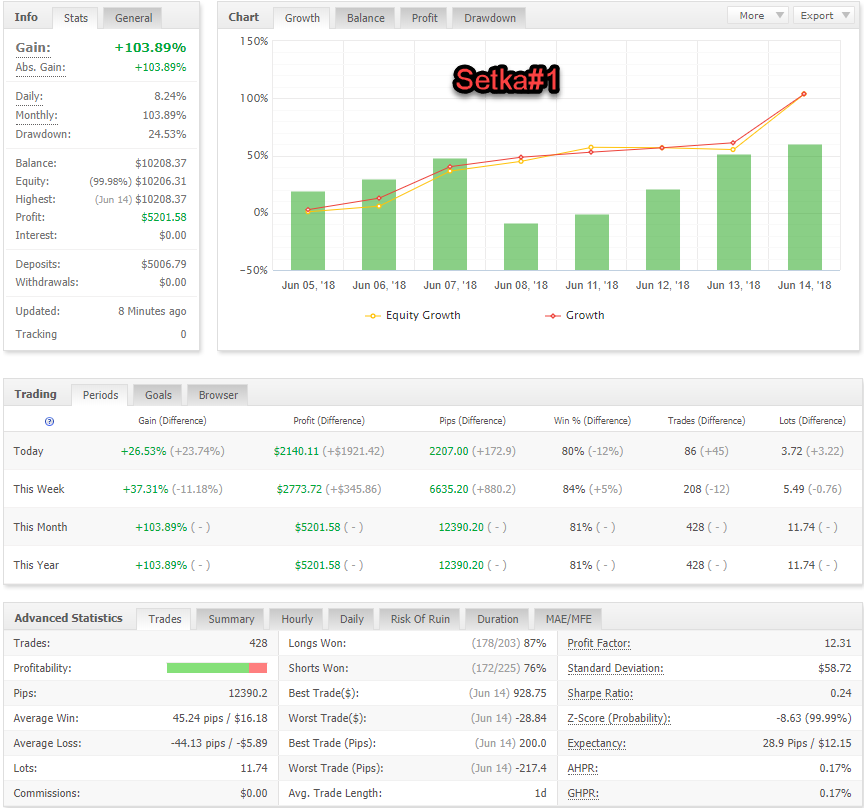Viewport: 864px width, 808px height.
Task: Click the Balance value $10208.37
Action: pyautogui.click(x=161, y=164)
